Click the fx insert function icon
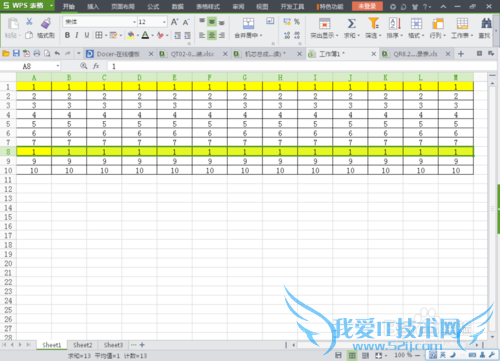Screen dimensions: 500x361 pyautogui.click(x=96, y=66)
